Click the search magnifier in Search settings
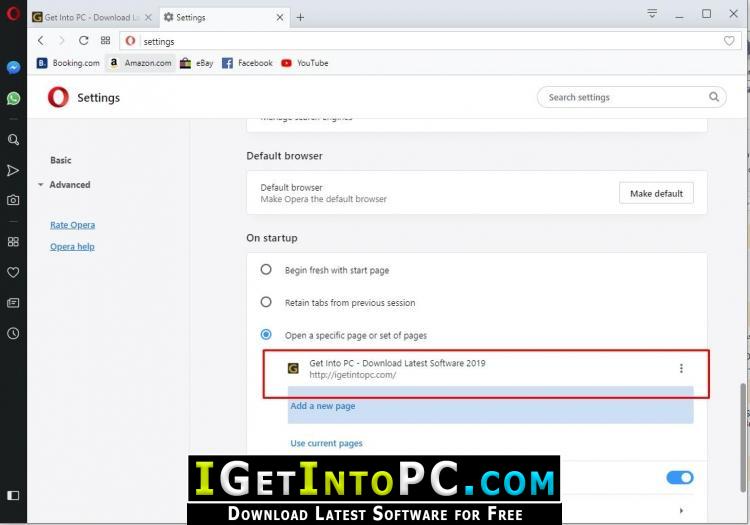 [714, 97]
